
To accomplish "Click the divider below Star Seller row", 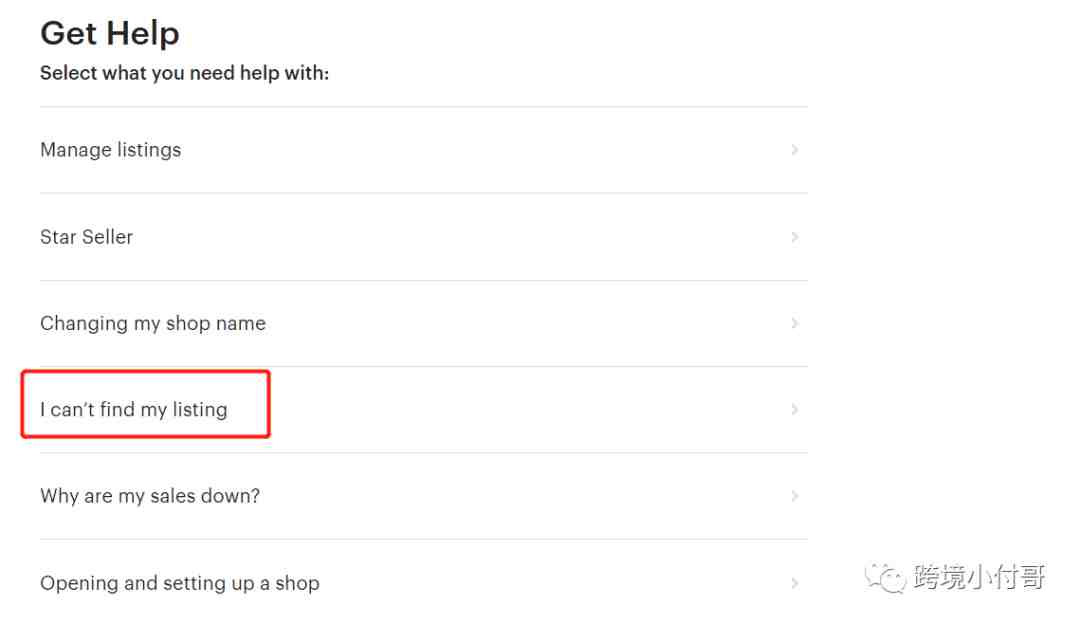I will (424, 280).
